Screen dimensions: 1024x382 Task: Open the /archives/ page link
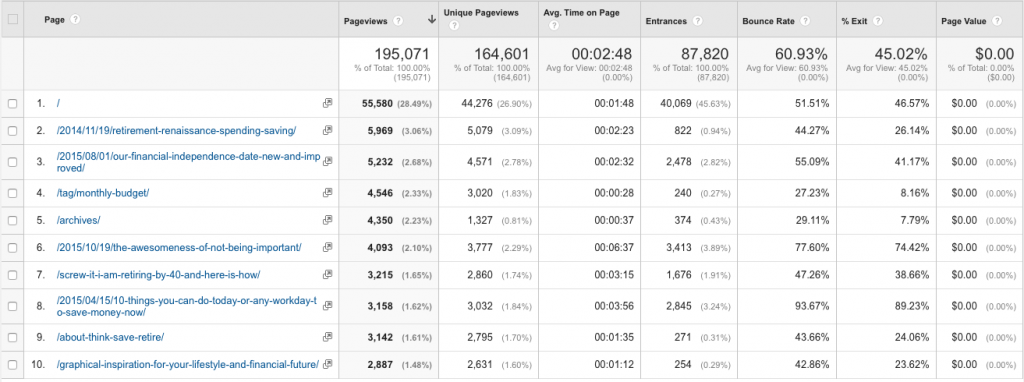coord(78,220)
